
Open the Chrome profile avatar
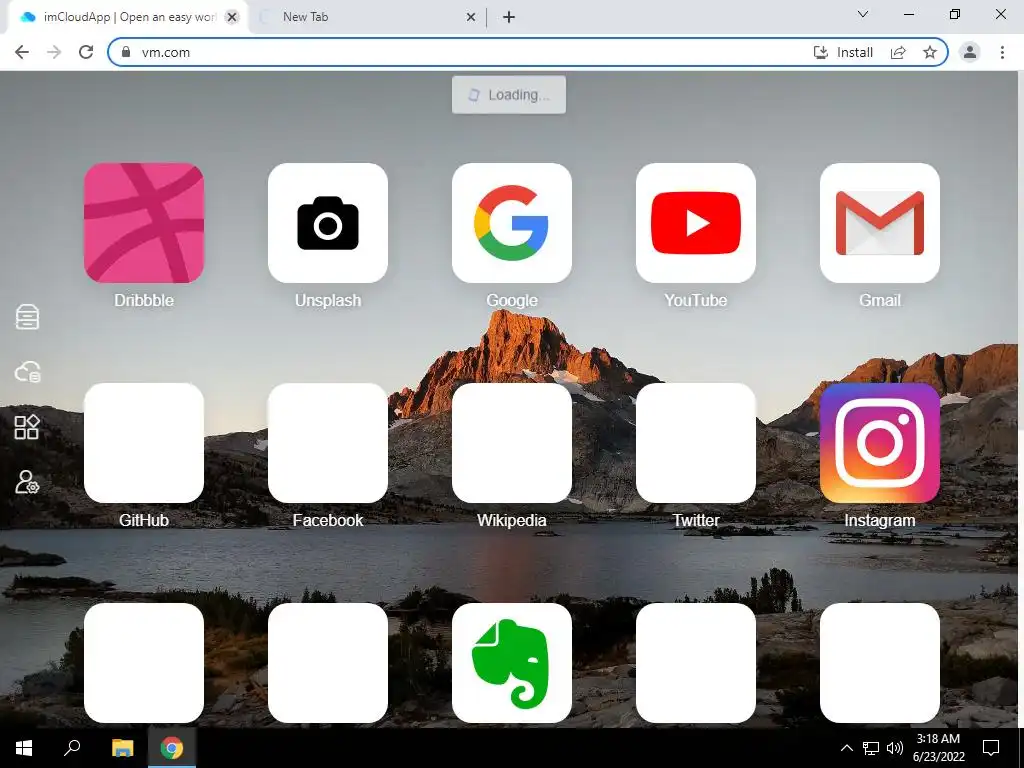tap(970, 52)
